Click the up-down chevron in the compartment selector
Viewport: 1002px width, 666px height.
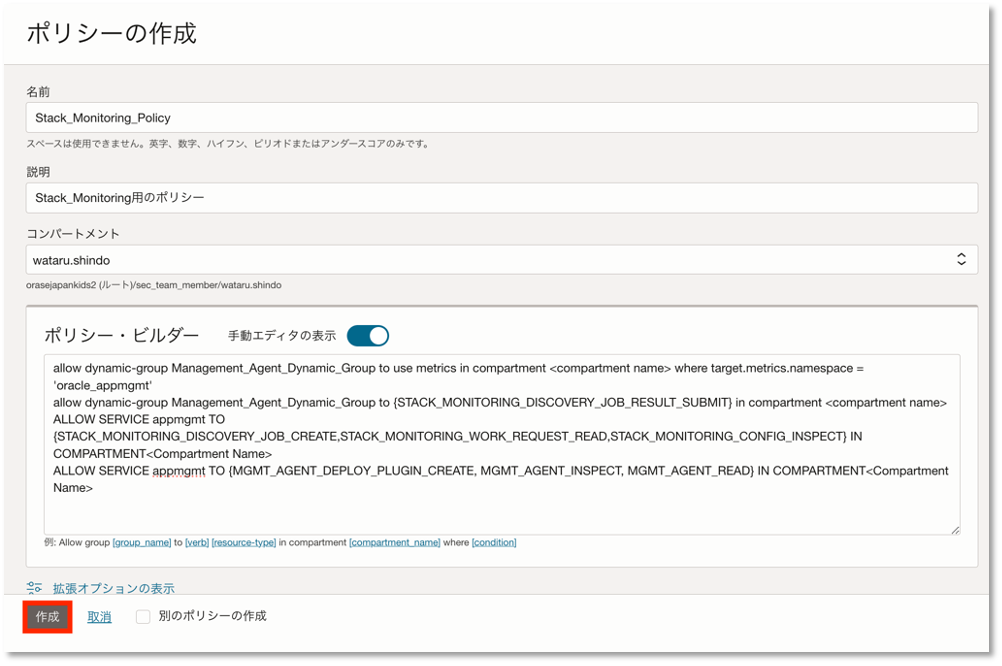coord(961,260)
